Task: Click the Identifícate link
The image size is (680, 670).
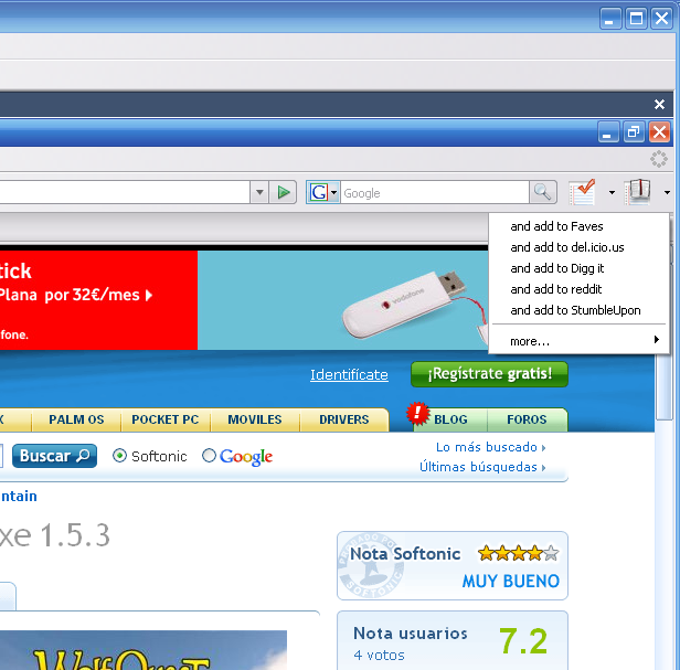Action: coord(349,375)
